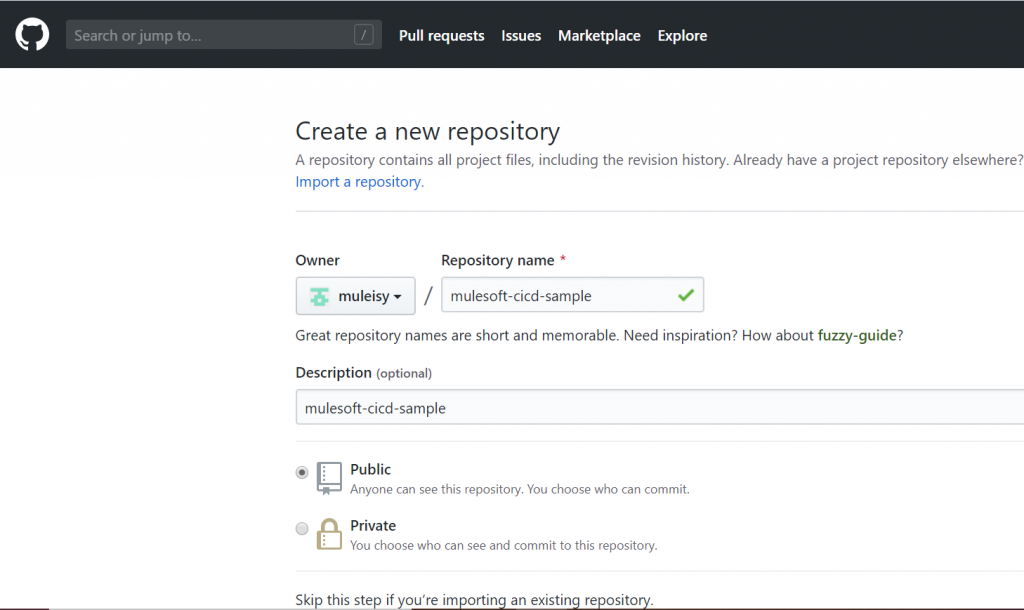This screenshot has height=610, width=1024.
Task: Click the green checkmark in repository name
Action: (x=685, y=296)
